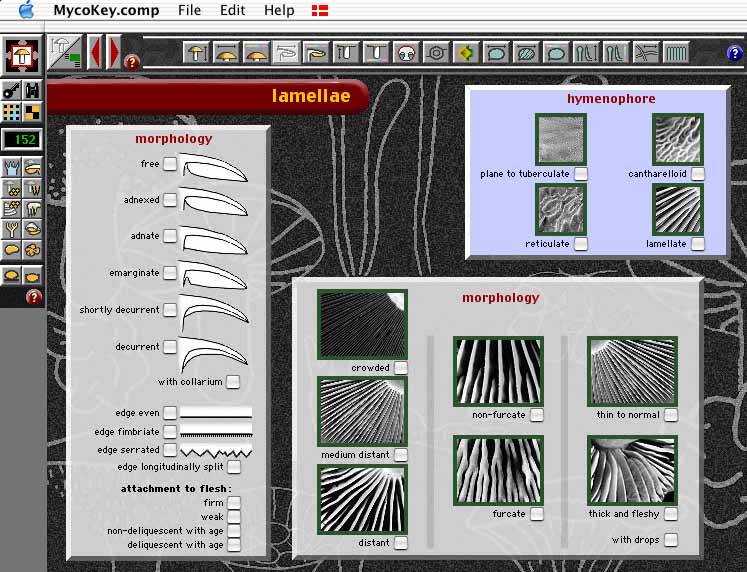Click the fork-shaped fungus icon in sidebar
747x572 pixels.
[x=12, y=229]
